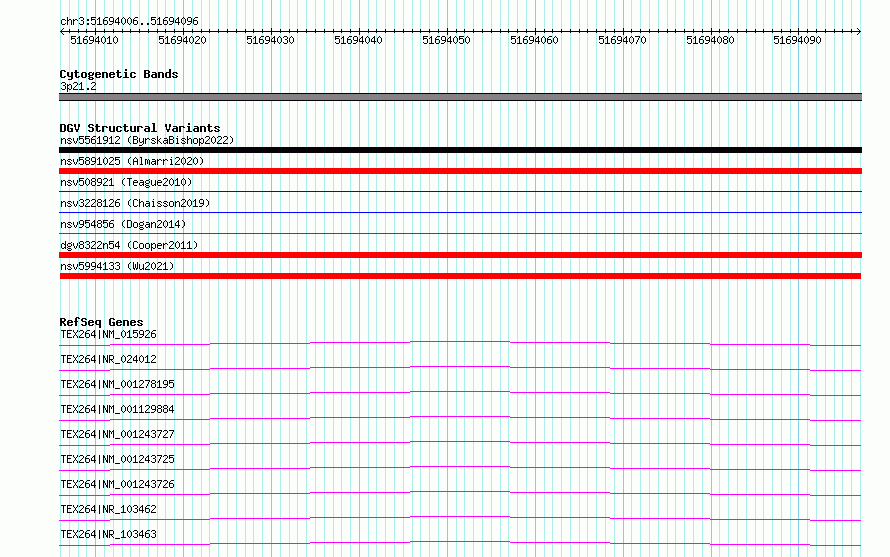Viewport: 890px width, 557px height.
Task: Select transcript TEX264|NM_001278195
Action: click(117, 384)
